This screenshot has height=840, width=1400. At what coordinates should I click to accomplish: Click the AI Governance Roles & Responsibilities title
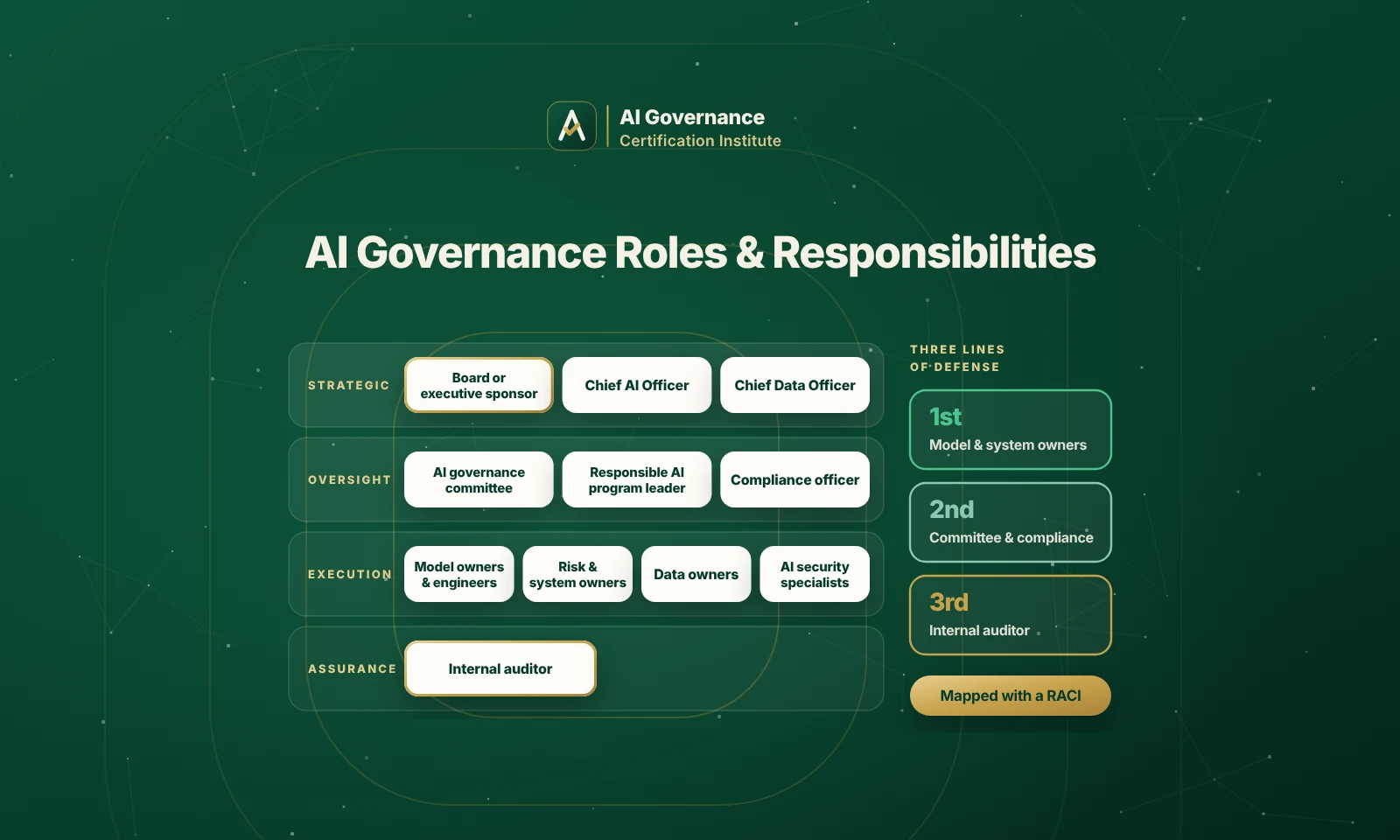pos(700,253)
